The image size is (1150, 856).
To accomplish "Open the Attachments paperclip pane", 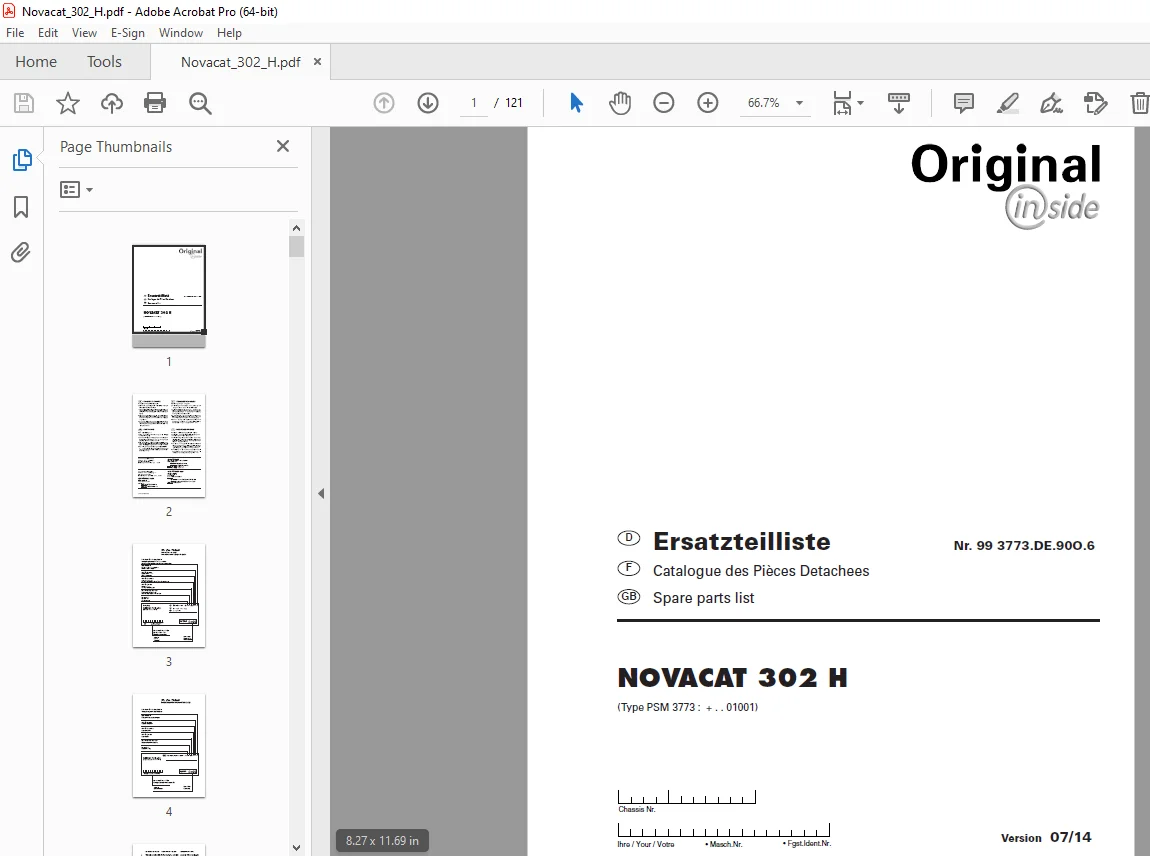I will [x=21, y=253].
